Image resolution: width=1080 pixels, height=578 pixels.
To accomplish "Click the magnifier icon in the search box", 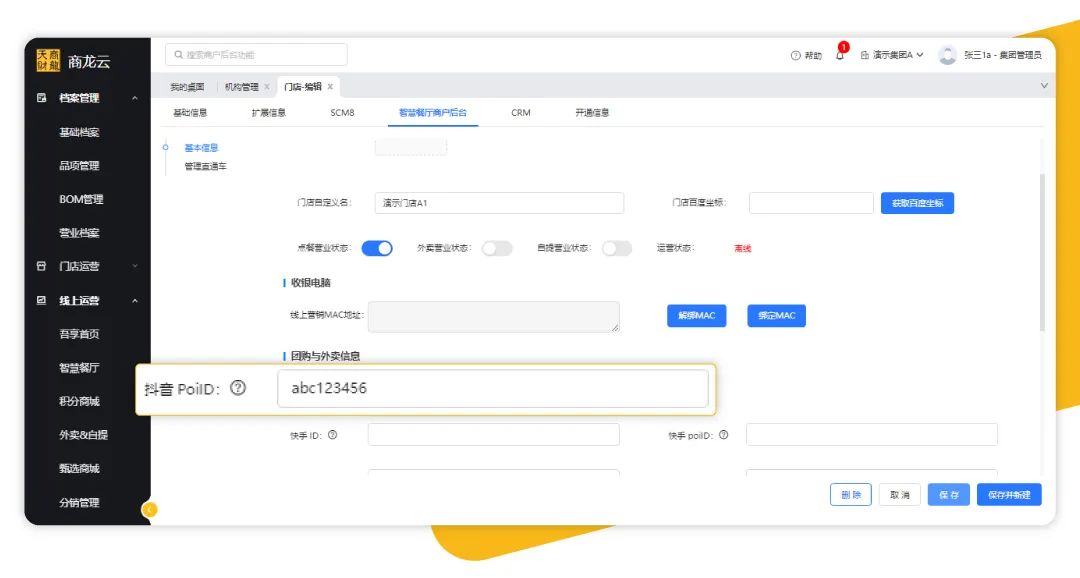I will pyautogui.click(x=178, y=54).
